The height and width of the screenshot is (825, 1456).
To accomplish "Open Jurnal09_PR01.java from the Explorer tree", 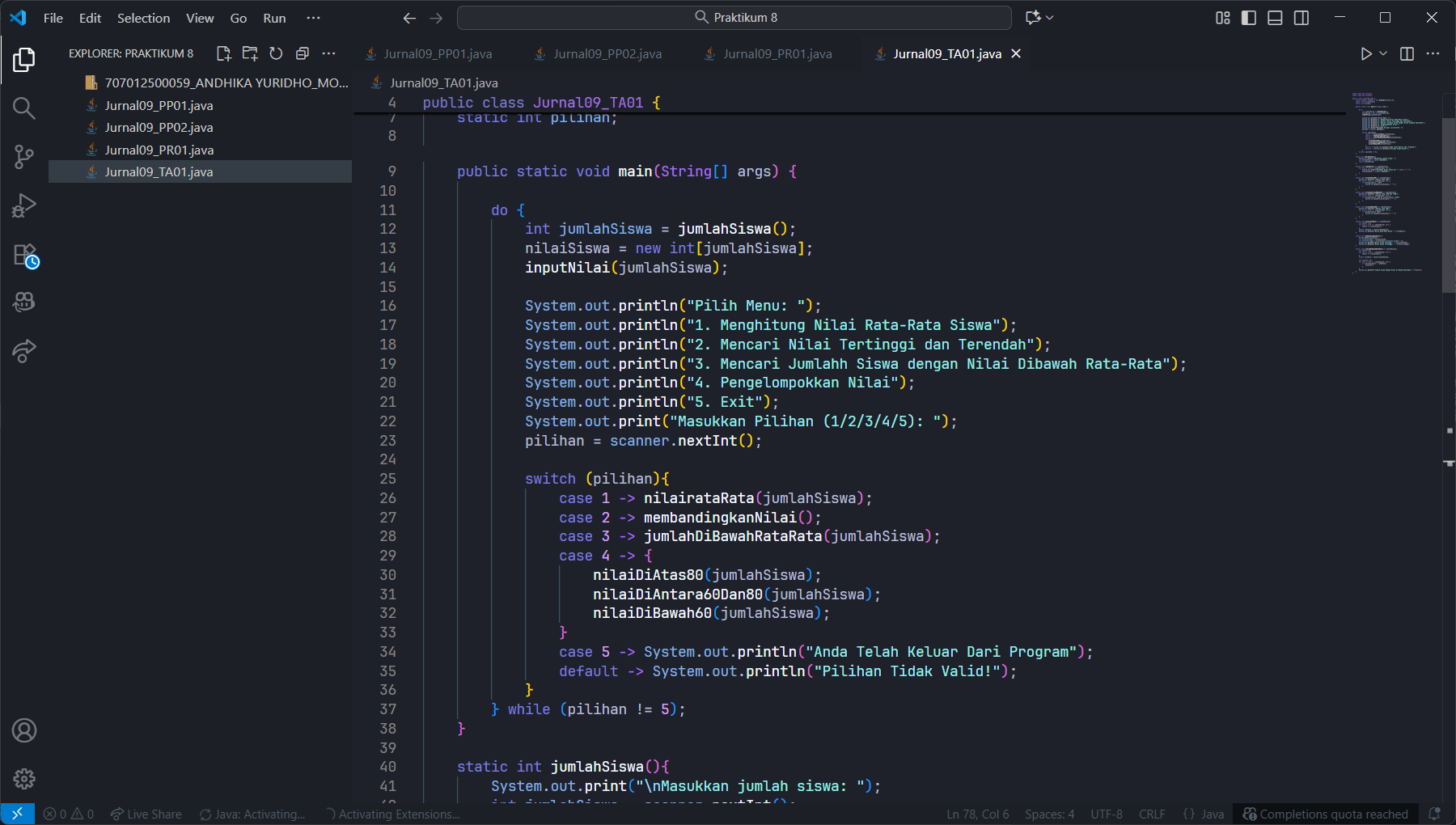I will (159, 150).
